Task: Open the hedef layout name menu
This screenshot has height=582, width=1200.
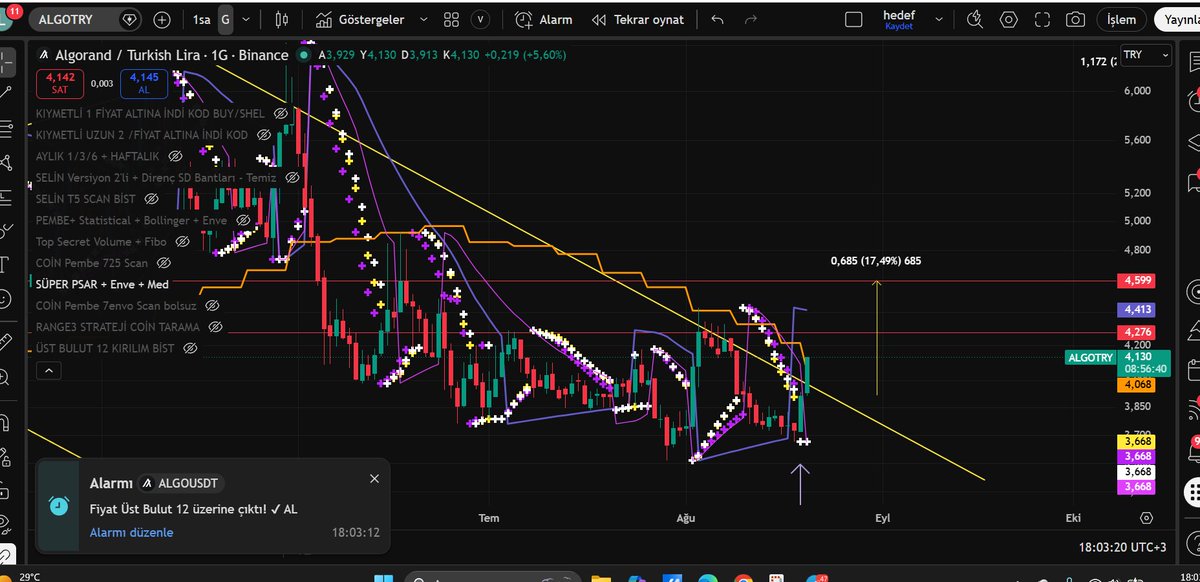Action: click(899, 19)
